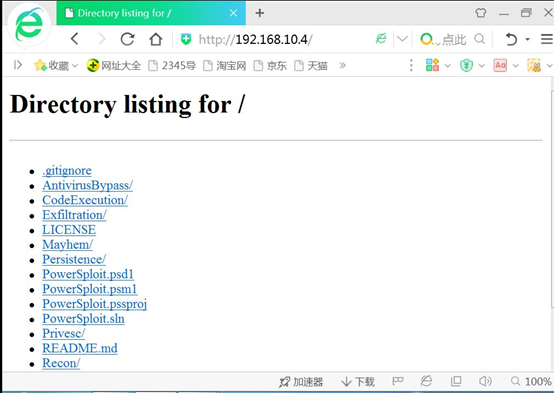Image resolution: width=554 pixels, height=393 pixels.
Task: Open the 下载 downloads status bar icon
Action: 358,382
